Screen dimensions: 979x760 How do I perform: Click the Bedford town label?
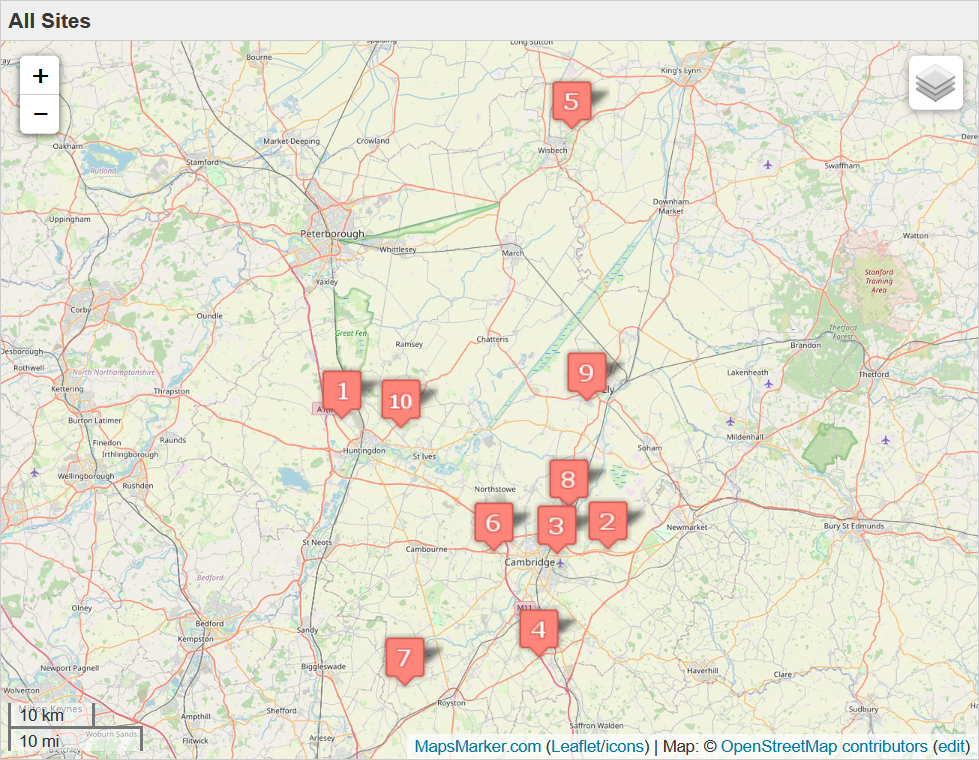pyautogui.click(x=209, y=624)
